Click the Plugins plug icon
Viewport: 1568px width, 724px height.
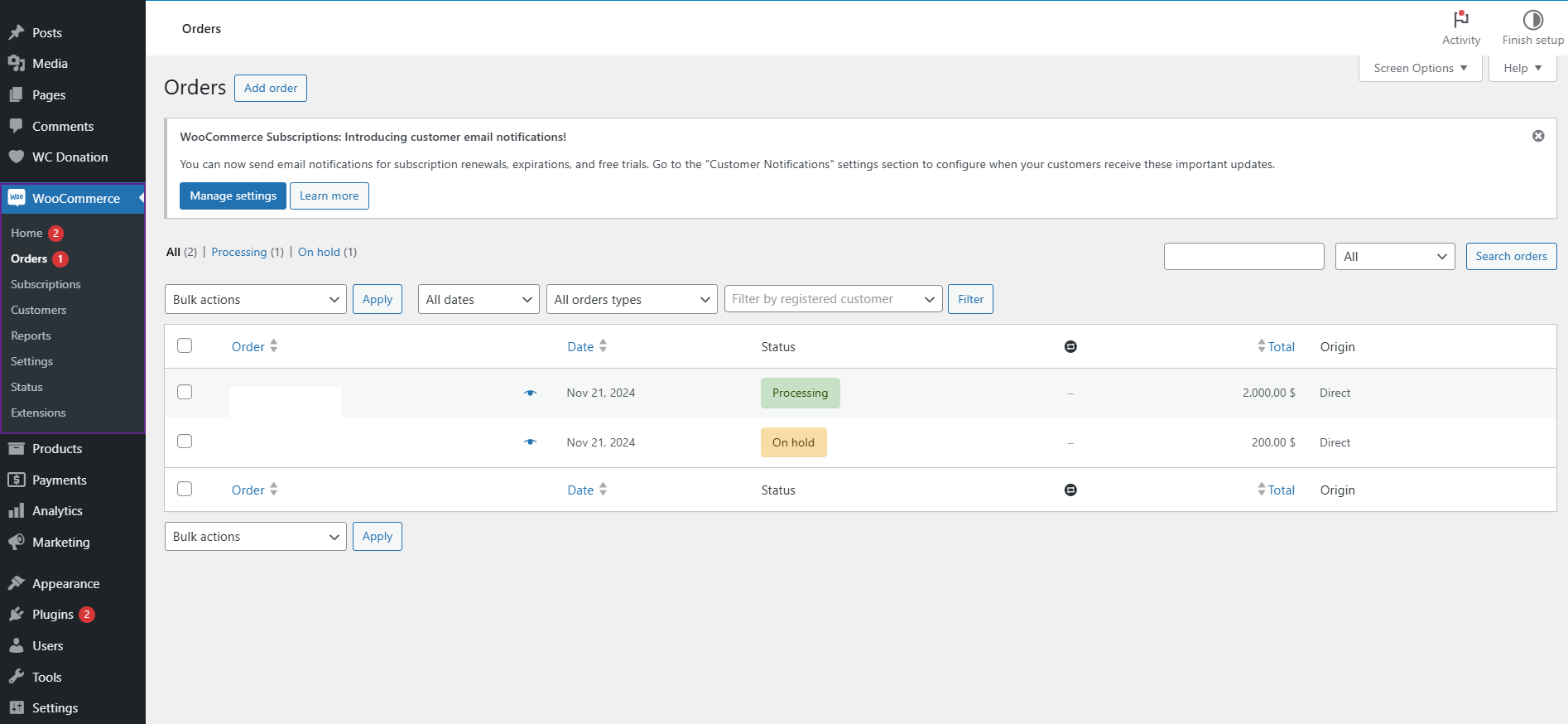coord(17,615)
